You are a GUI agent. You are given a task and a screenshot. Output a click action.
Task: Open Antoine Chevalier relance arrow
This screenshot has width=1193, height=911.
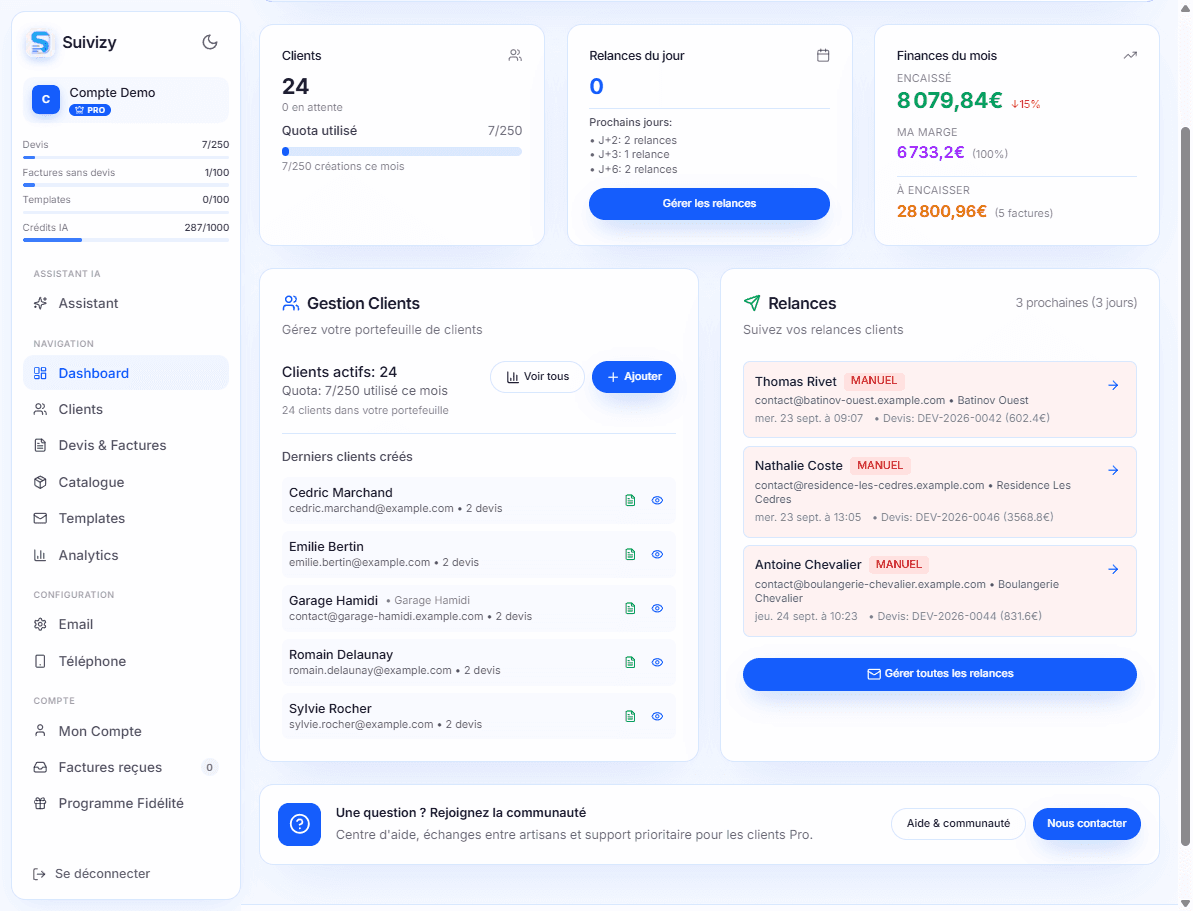pos(1113,569)
